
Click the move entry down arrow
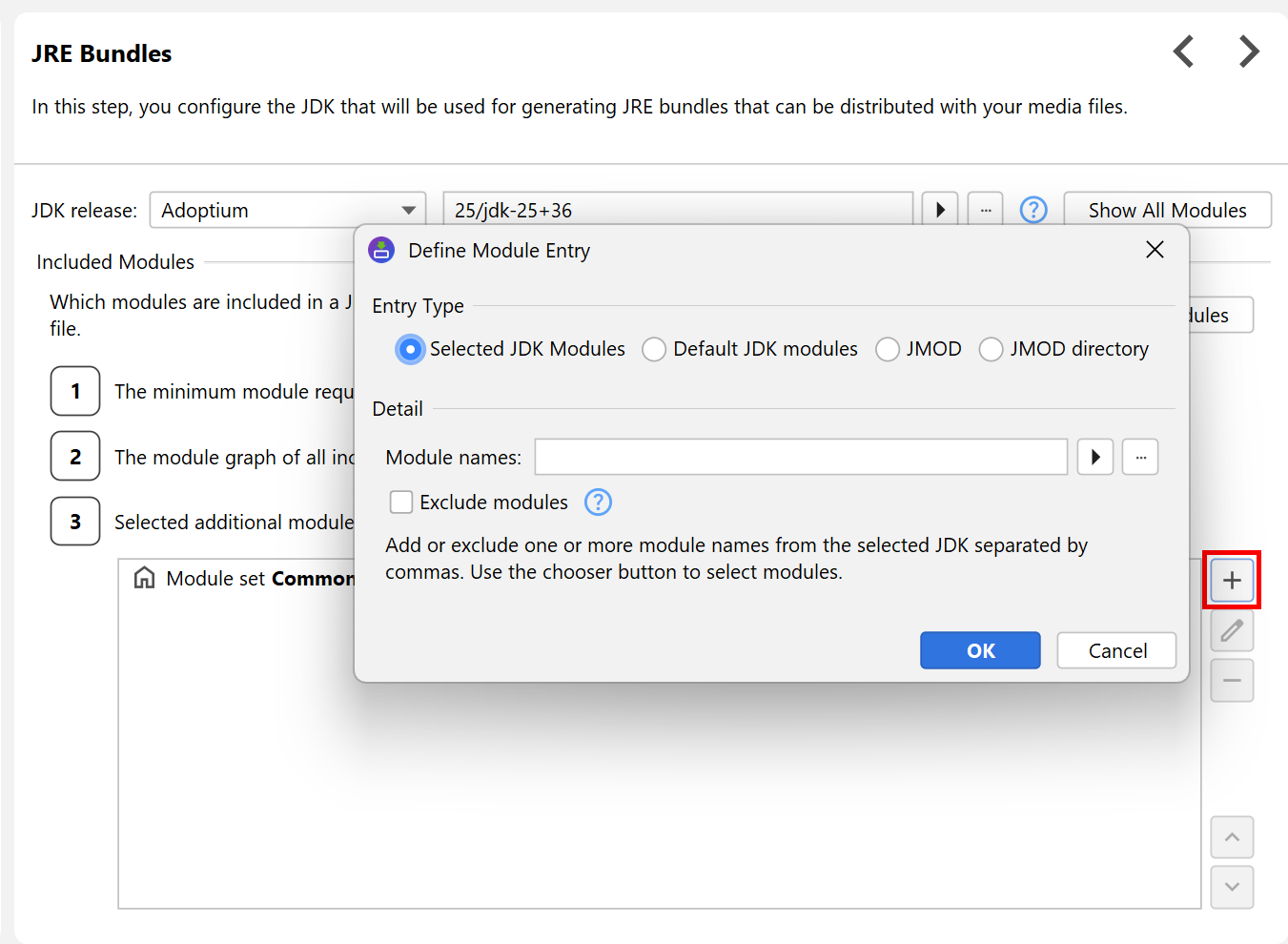[x=1232, y=887]
